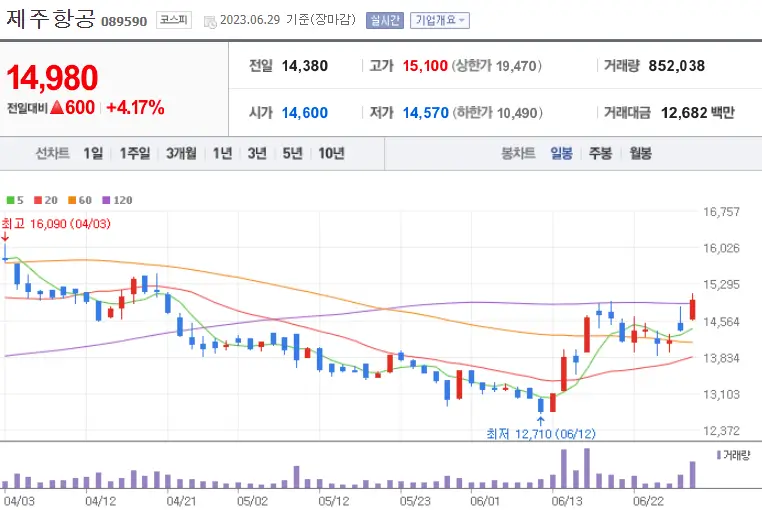Click the 하한가 10,490 lower limit text
Viewport: 762px width, 510px height.
pyautogui.click(x=497, y=113)
